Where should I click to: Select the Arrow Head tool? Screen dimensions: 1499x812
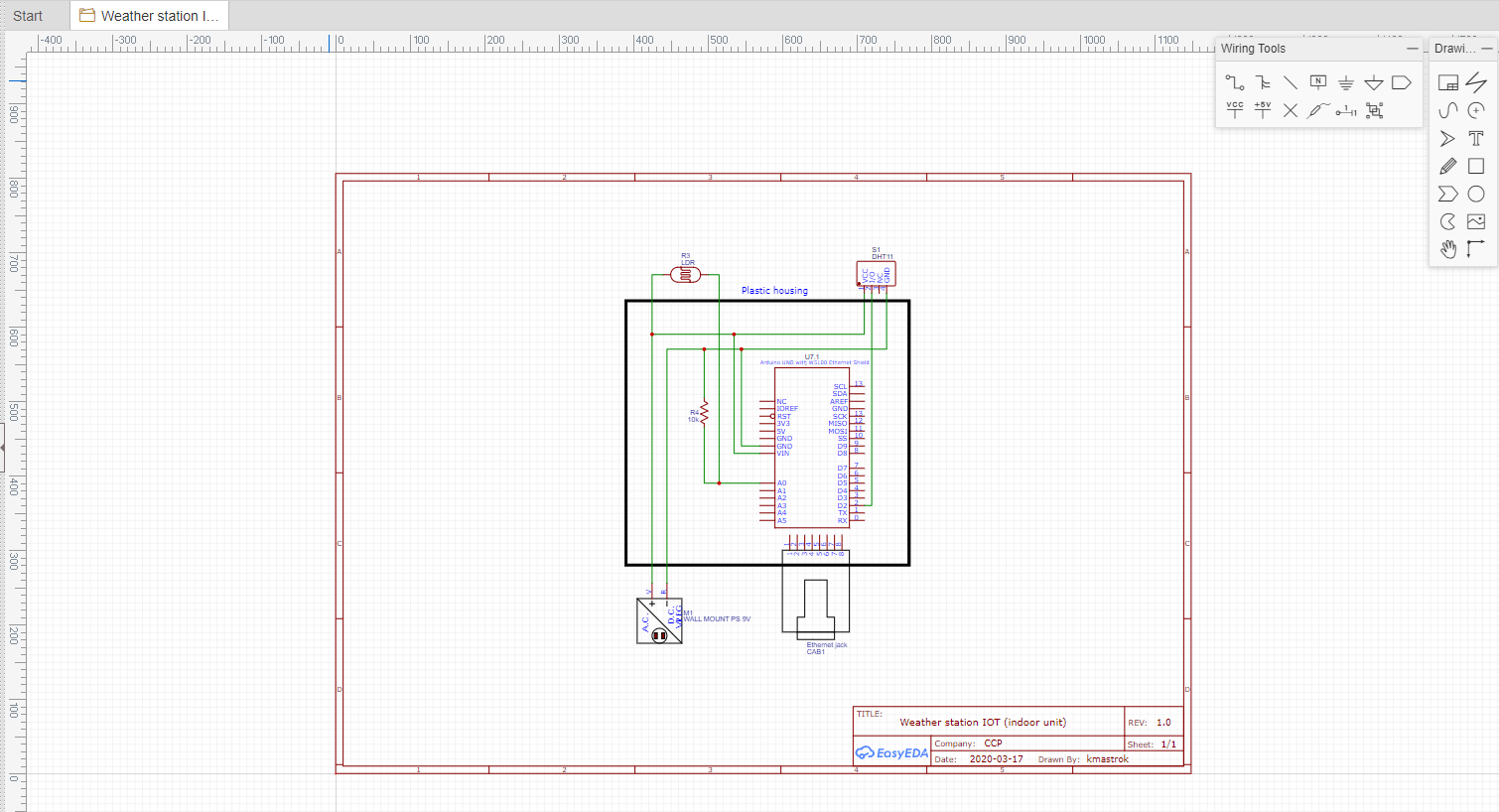(x=1448, y=138)
